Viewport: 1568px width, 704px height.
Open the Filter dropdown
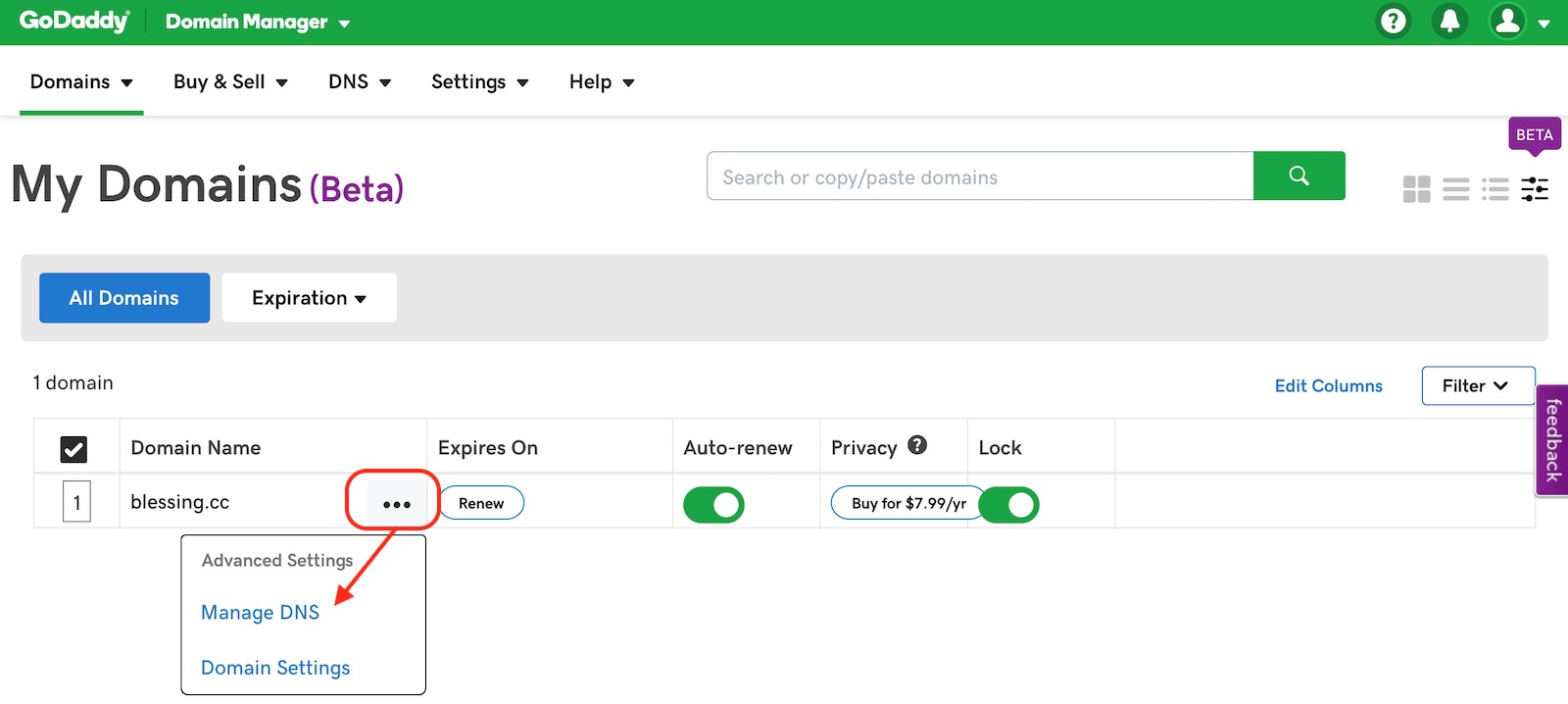1477,386
